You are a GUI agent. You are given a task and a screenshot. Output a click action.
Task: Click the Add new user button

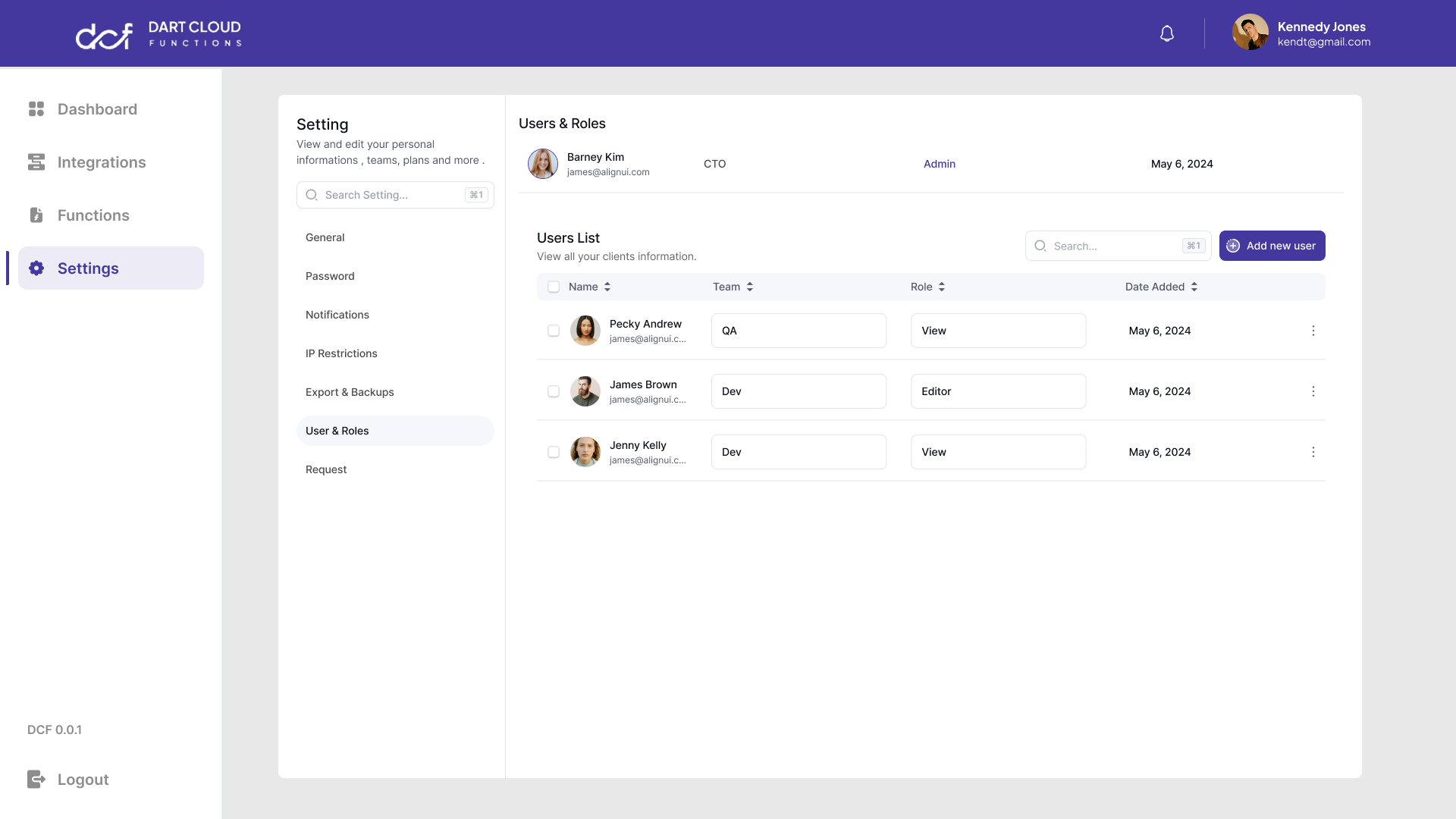pyautogui.click(x=1272, y=246)
